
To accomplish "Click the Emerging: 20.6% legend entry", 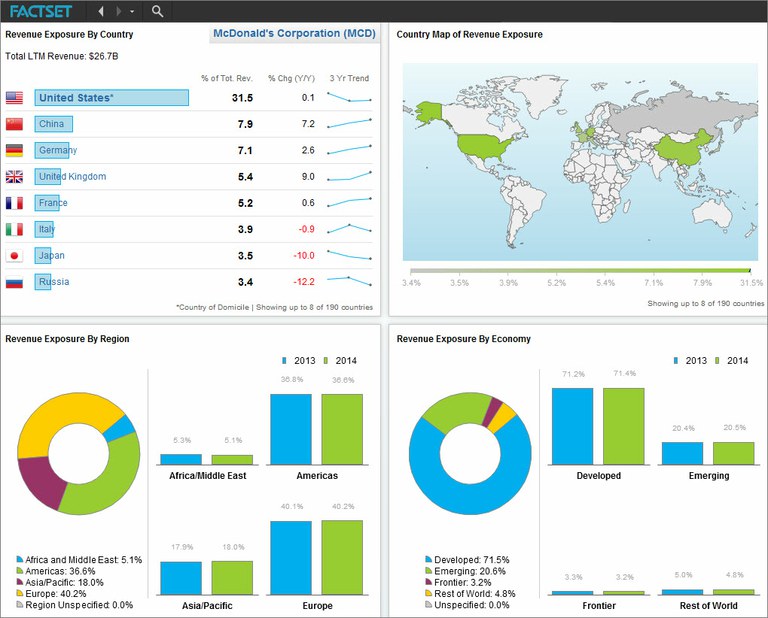I will coord(465,571).
